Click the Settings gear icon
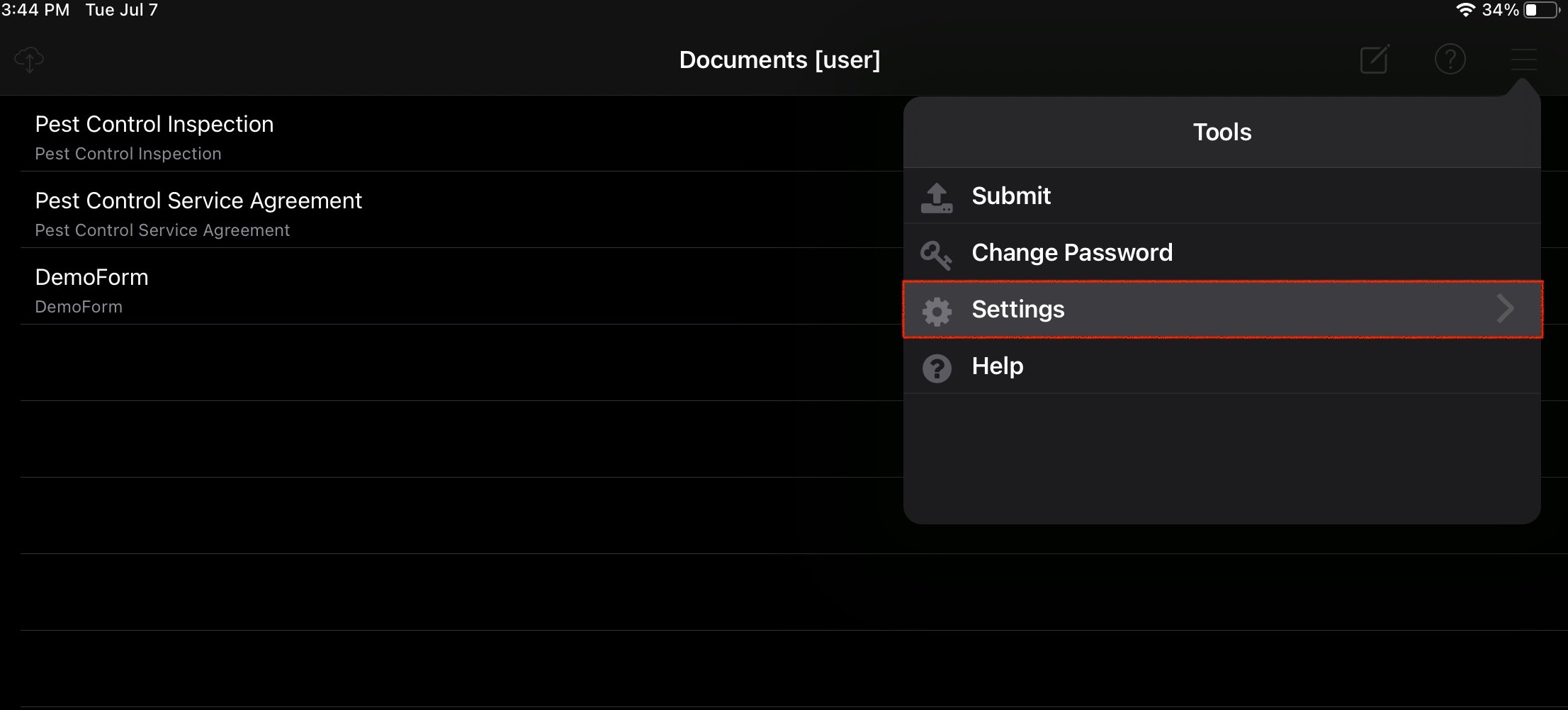The image size is (1568, 710). tap(937, 311)
